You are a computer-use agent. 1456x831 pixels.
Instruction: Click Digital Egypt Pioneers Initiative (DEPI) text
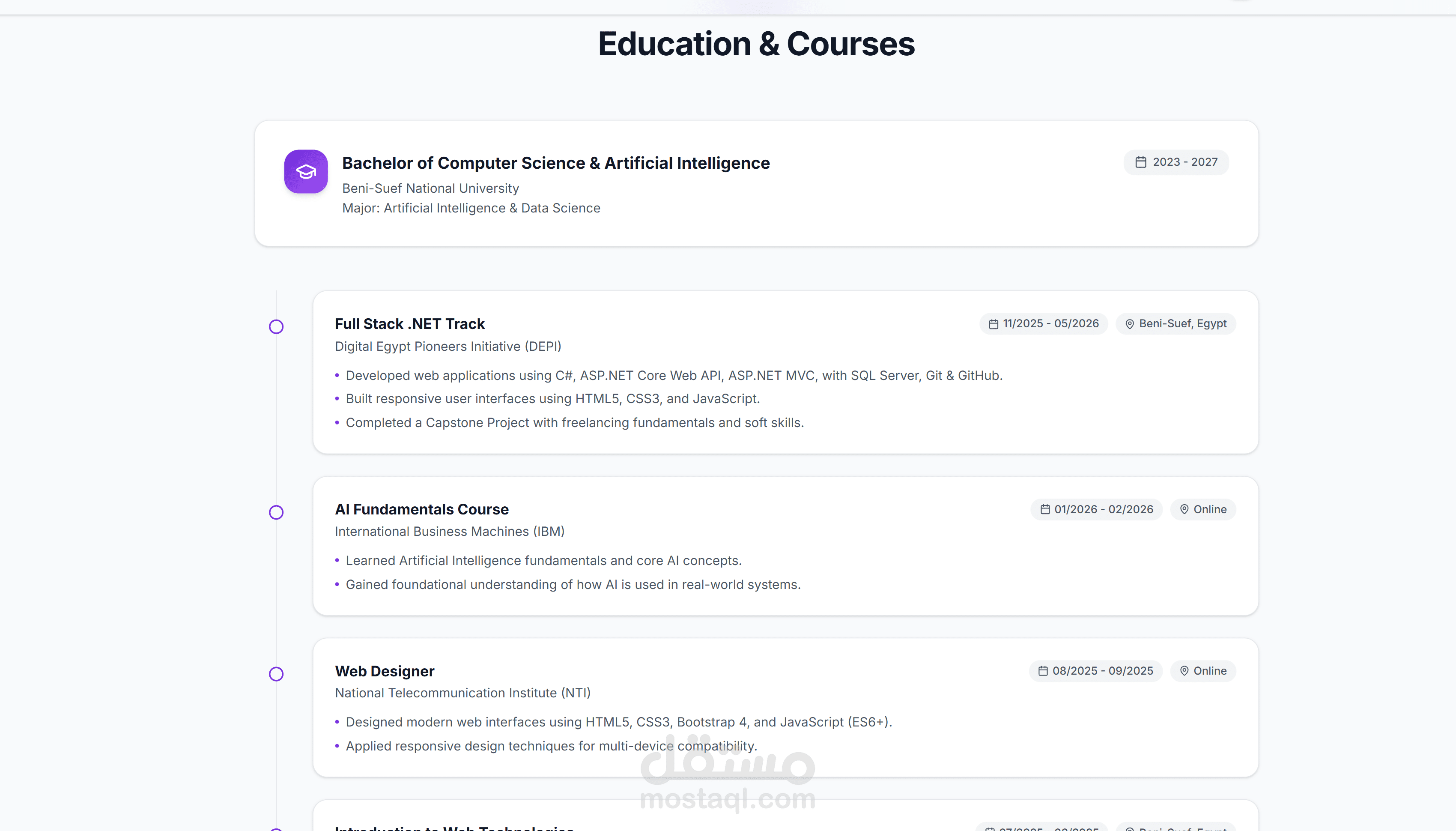pyautogui.click(x=448, y=347)
